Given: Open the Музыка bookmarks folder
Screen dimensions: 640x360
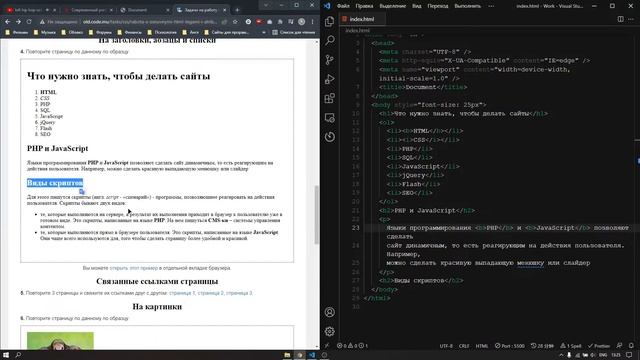Looking at the screenshot, I should point(45,32).
